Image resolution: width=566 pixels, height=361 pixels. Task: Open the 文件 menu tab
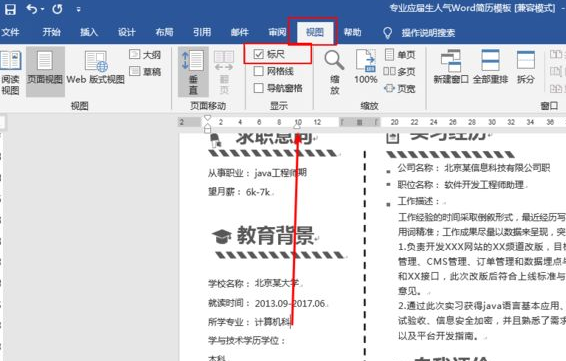tap(10, 32)
